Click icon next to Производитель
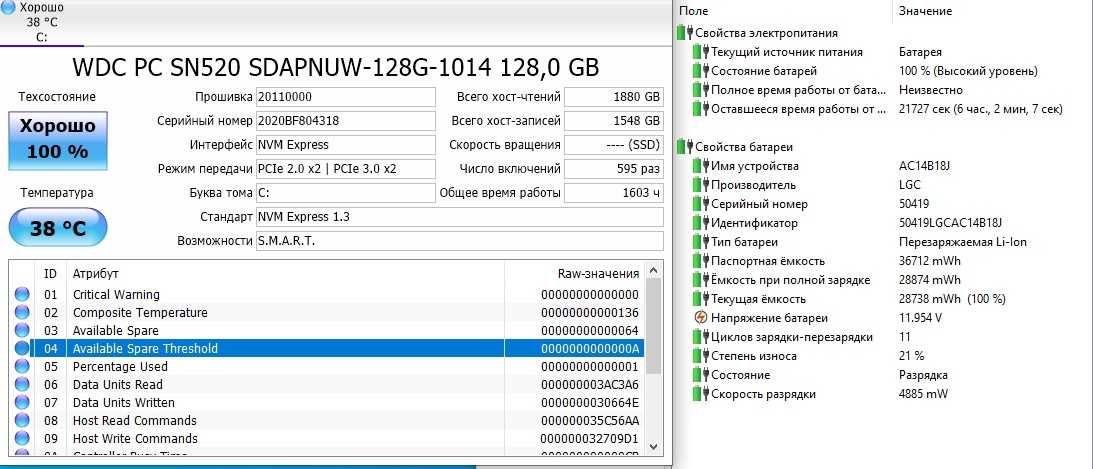This screenshot has width=1093, height=469. point(701,185)
